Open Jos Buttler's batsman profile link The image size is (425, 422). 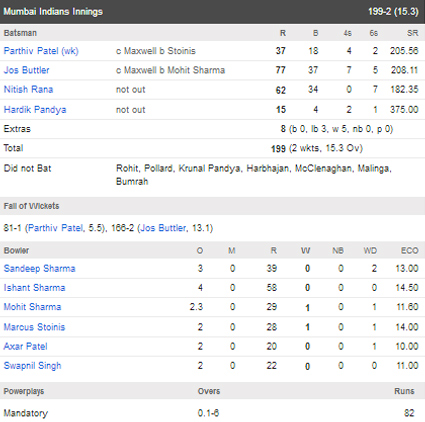tap(26, 70)
